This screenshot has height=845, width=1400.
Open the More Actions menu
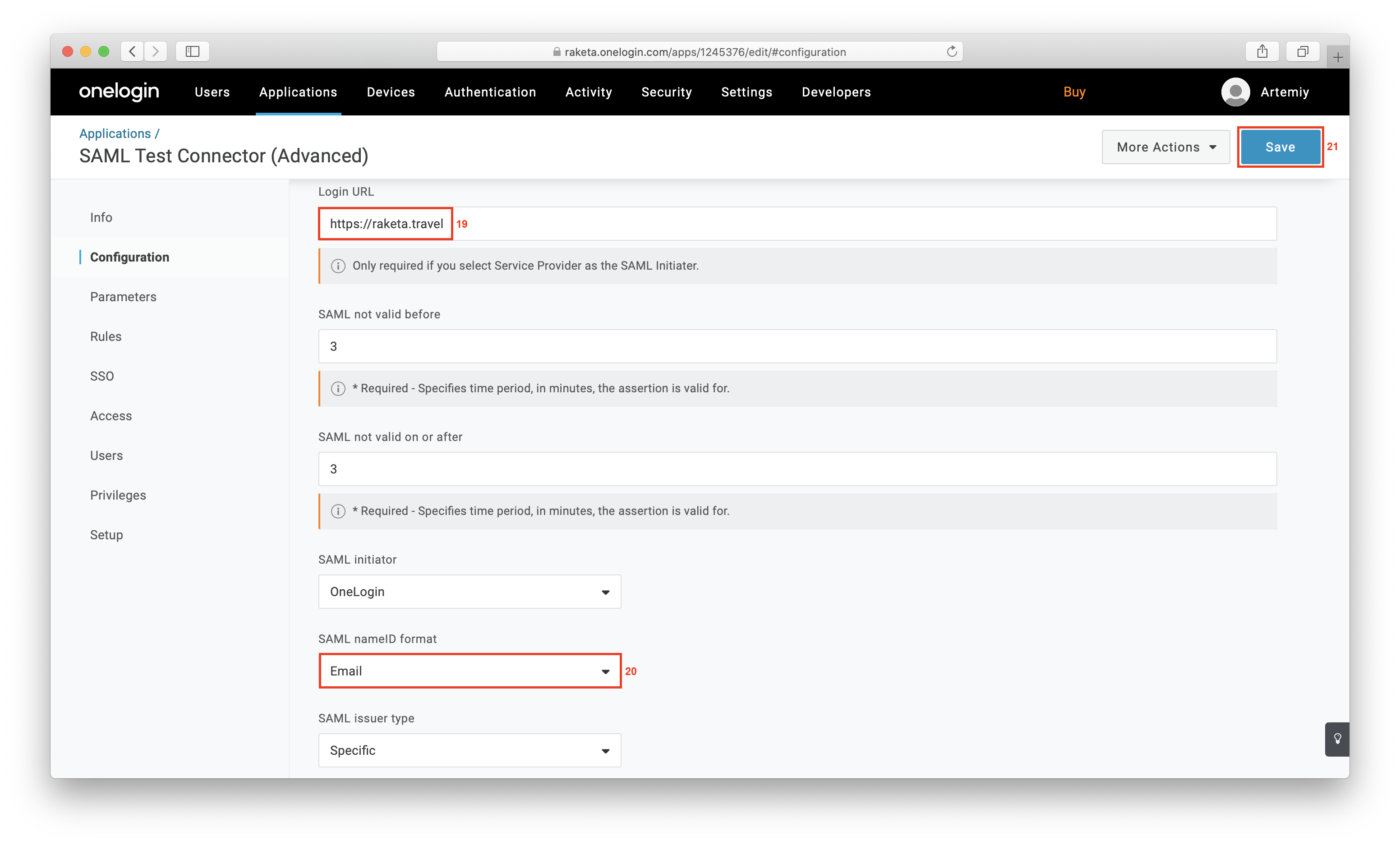click(1165, 147)
